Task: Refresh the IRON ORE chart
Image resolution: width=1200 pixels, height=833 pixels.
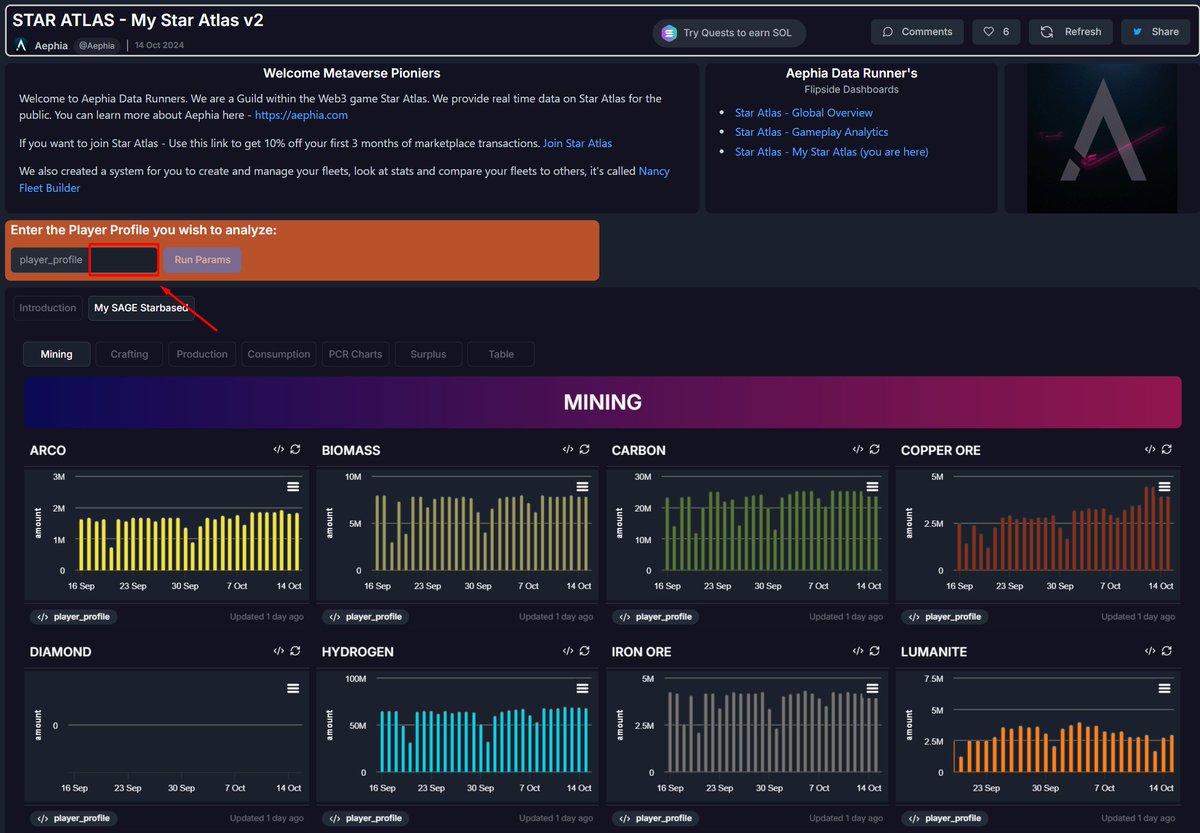Action: point(875,651)
